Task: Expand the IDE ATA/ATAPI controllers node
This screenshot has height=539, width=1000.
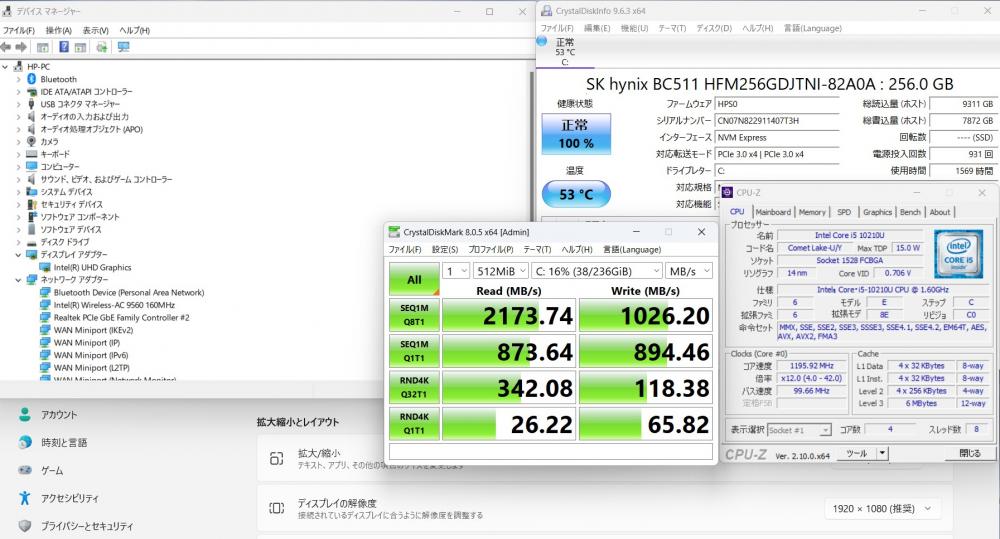Action: click(18, 92)
